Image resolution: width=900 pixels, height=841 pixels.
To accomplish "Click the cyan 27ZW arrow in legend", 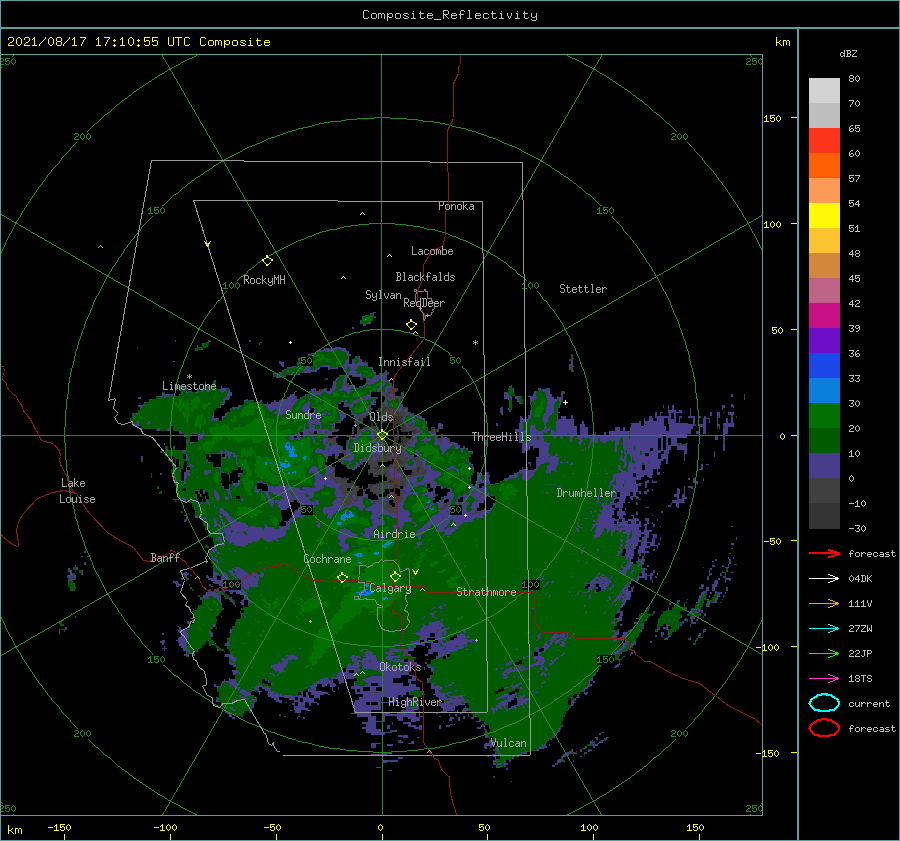I will pos(824,629).
